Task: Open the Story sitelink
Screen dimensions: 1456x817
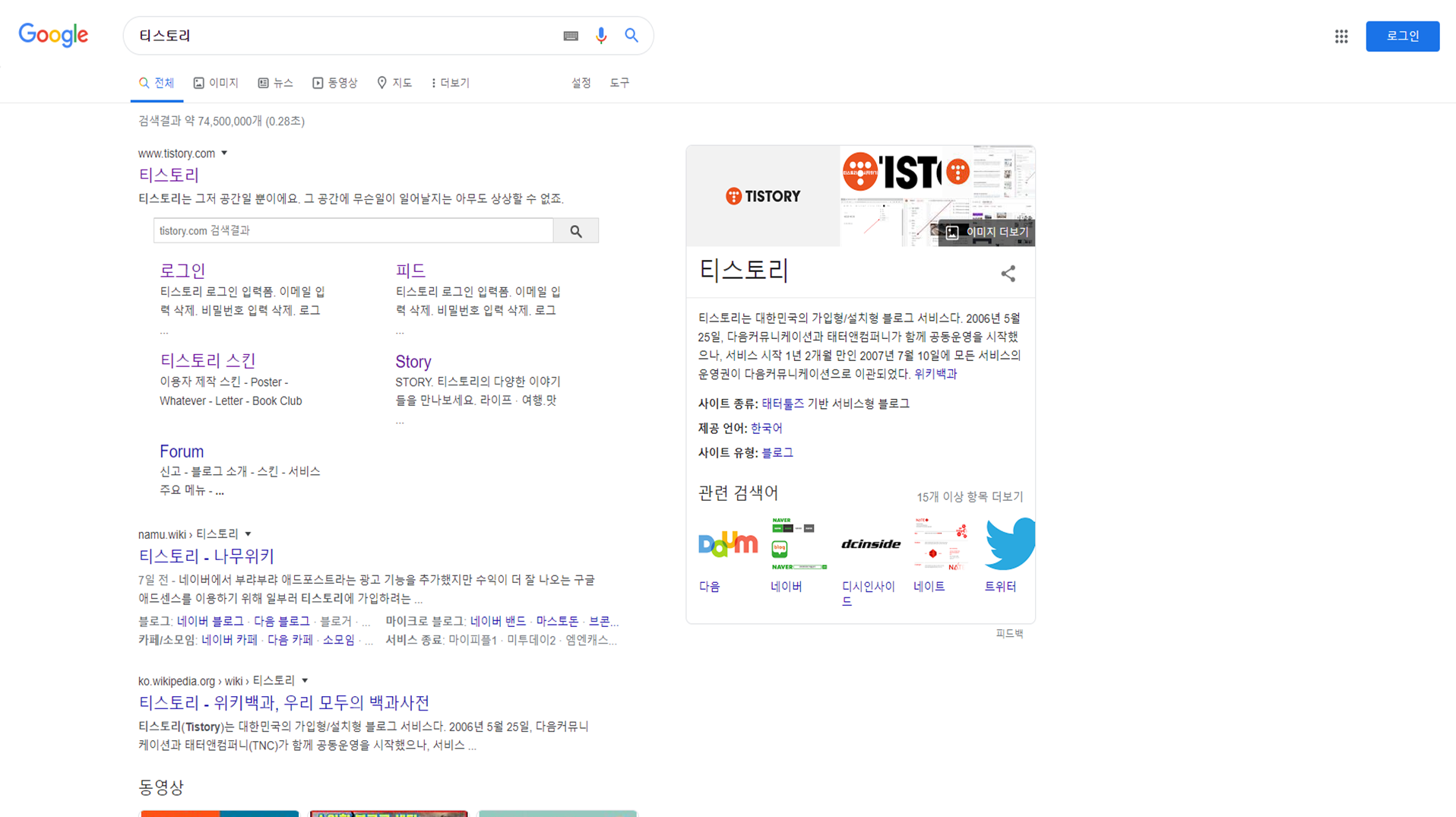Action: pyautogui.click(x=413, y=361)
